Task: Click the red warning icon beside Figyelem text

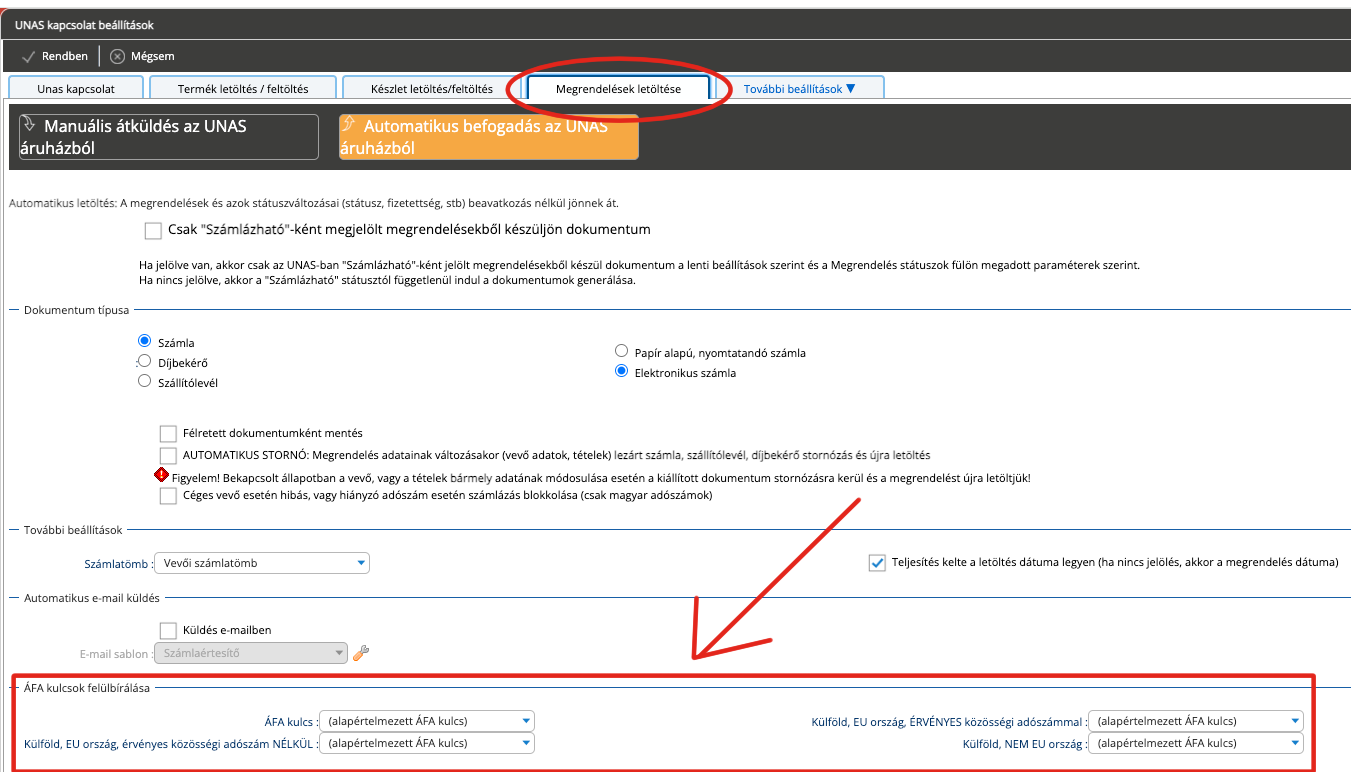Action: click(x=162, y=475)
